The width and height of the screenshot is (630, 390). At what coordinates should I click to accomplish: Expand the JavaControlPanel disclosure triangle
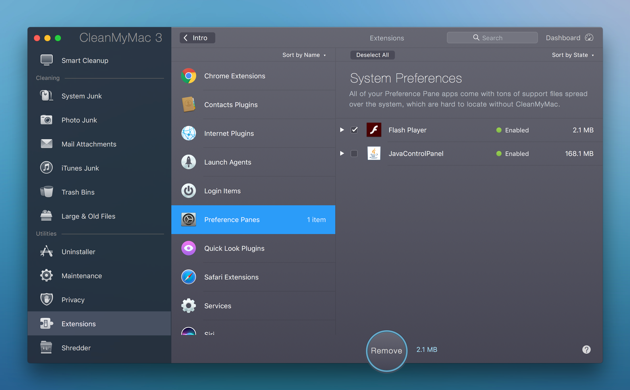[342, 153]
